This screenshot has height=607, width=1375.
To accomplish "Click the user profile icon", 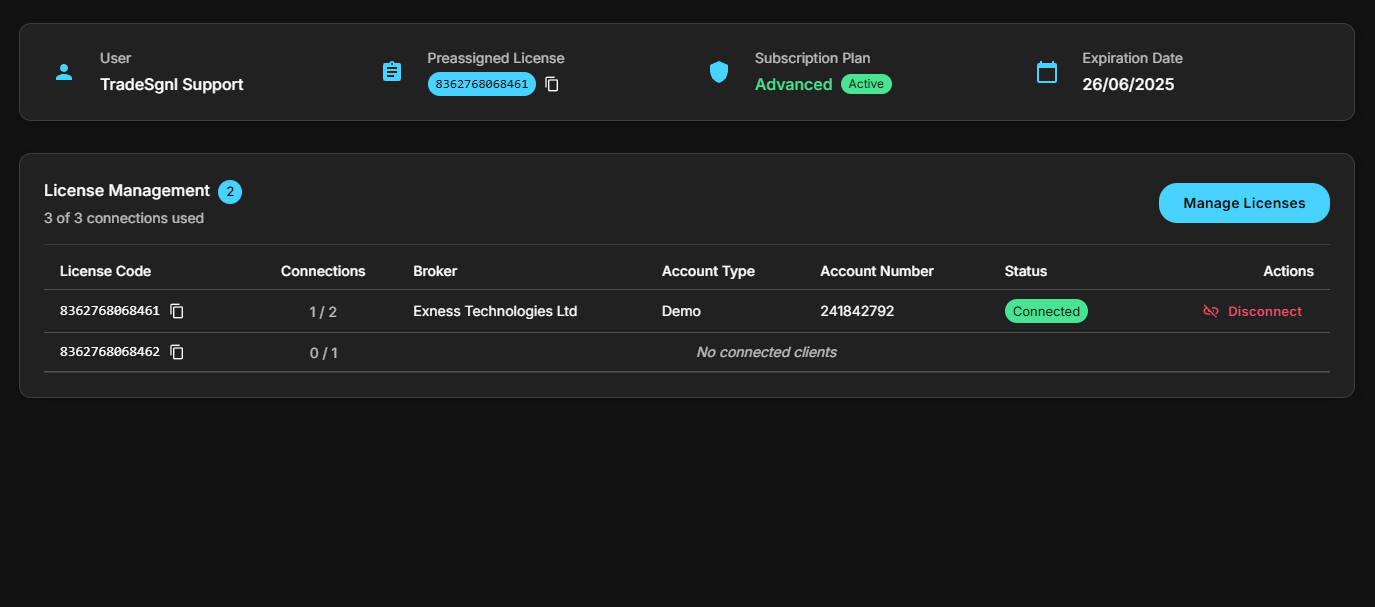I will pos(64,71).
